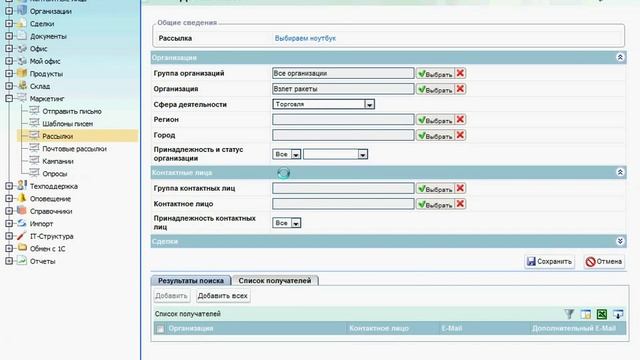Image resolution: width=640 pixels, height=360 pixels.
Task: Expand the Мой офис tree node
Action: [x=9, y=61]
